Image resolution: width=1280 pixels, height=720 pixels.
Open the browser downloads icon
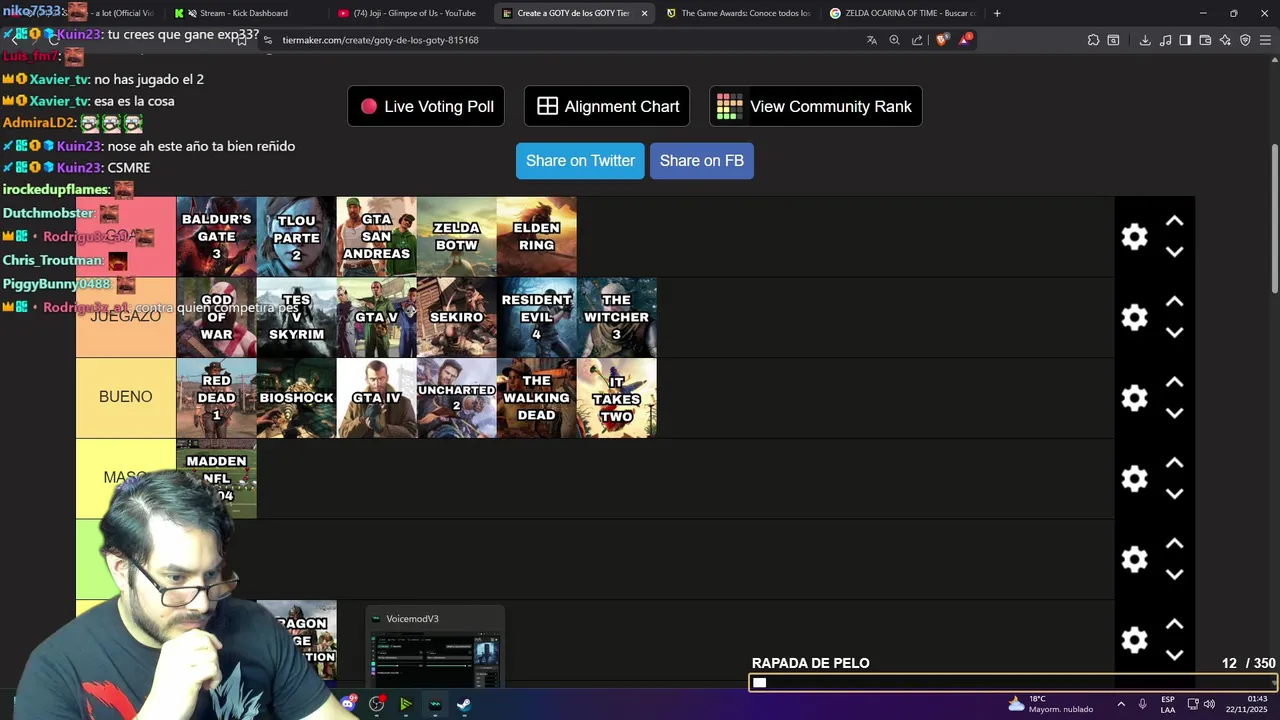(1145, 40)
